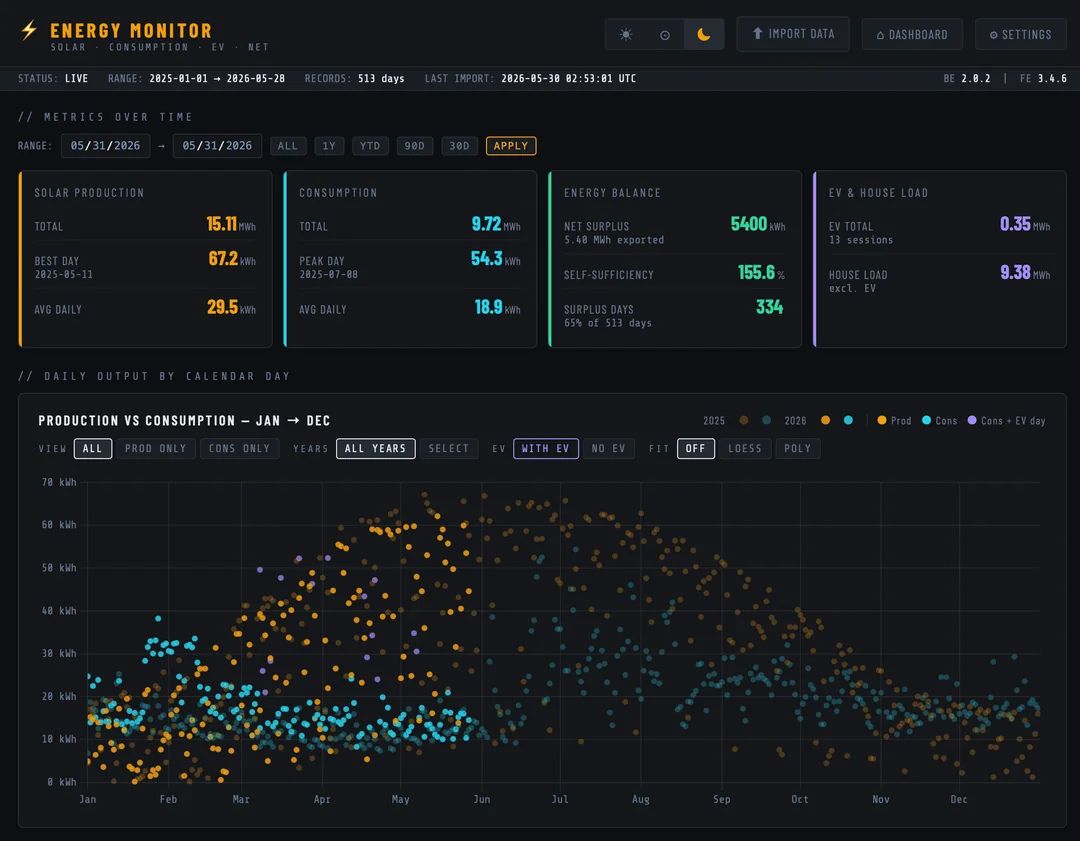
Task: Click the 70 kWh y-axis label
Action: pos(59,482)
